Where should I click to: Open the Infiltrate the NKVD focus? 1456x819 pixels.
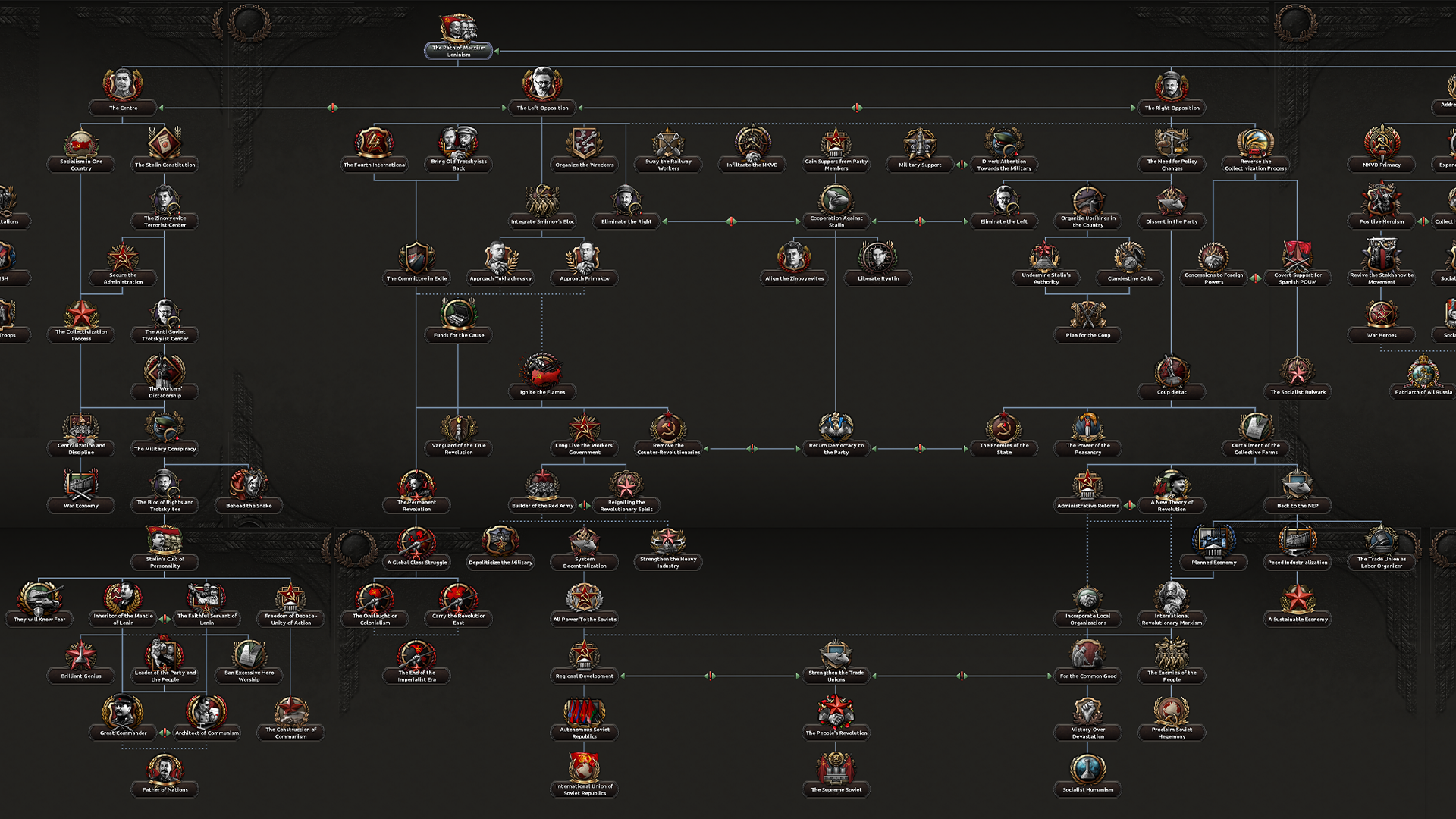[x=752, y=143]
